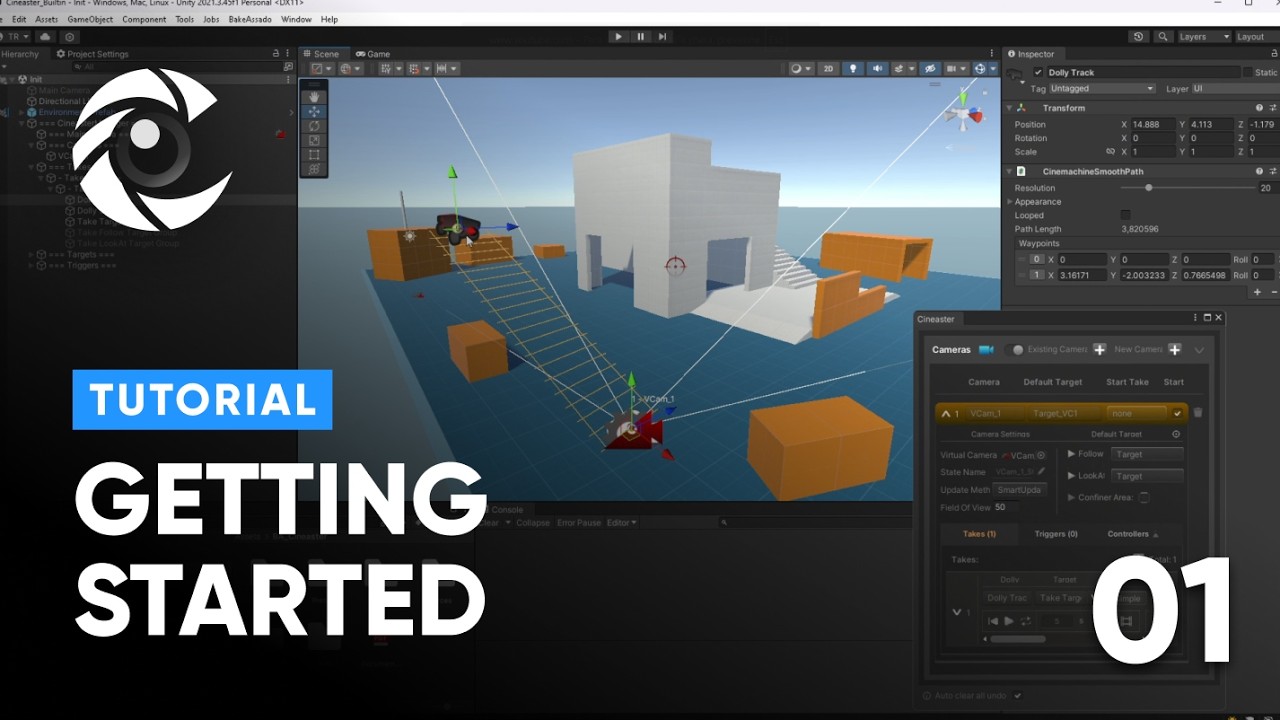This screenshot has height=720, width=1280.
Task: Collapse the VCam_1 camera row caret
Action: (x=946, y=413)
